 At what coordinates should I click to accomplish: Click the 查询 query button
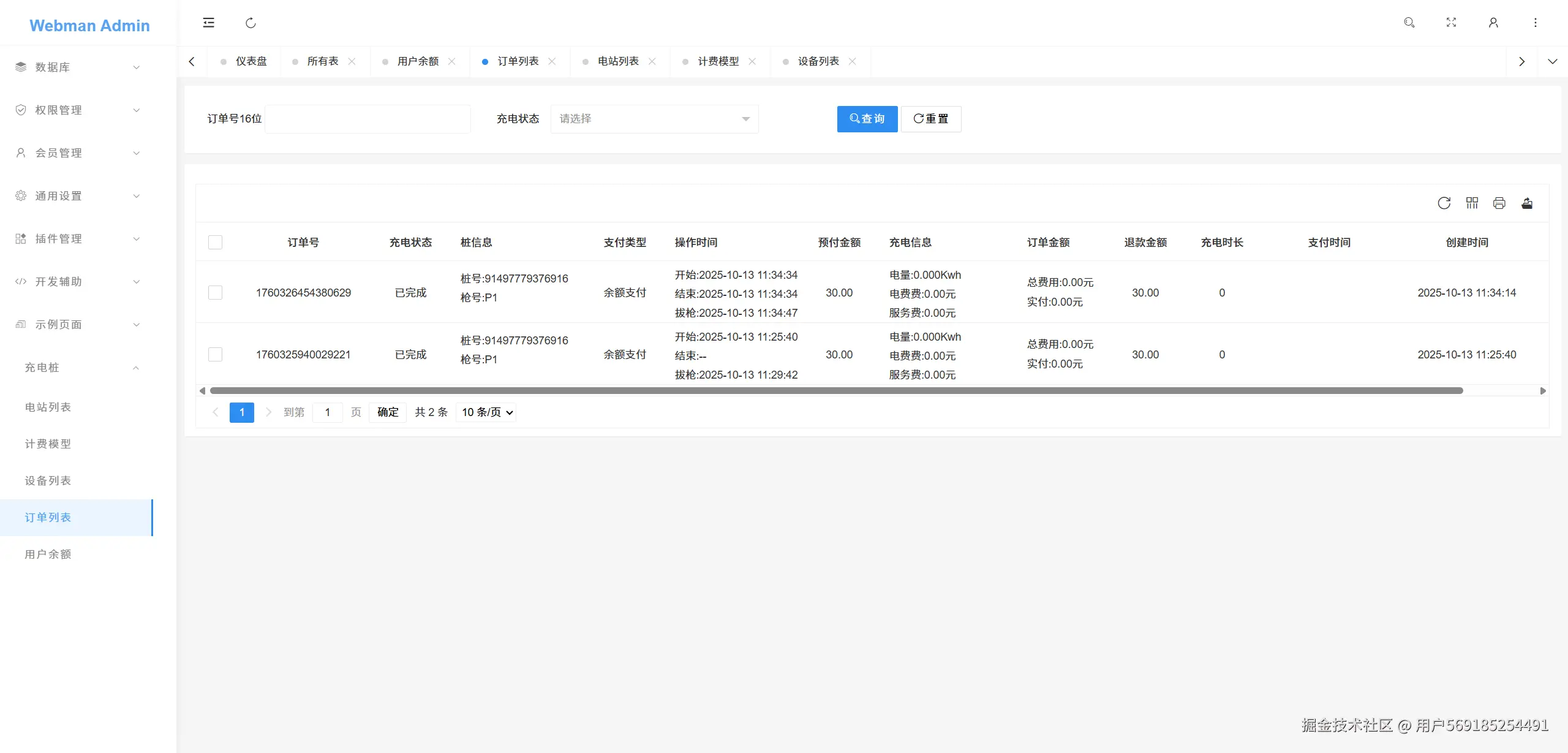click(x=867, y=119)
